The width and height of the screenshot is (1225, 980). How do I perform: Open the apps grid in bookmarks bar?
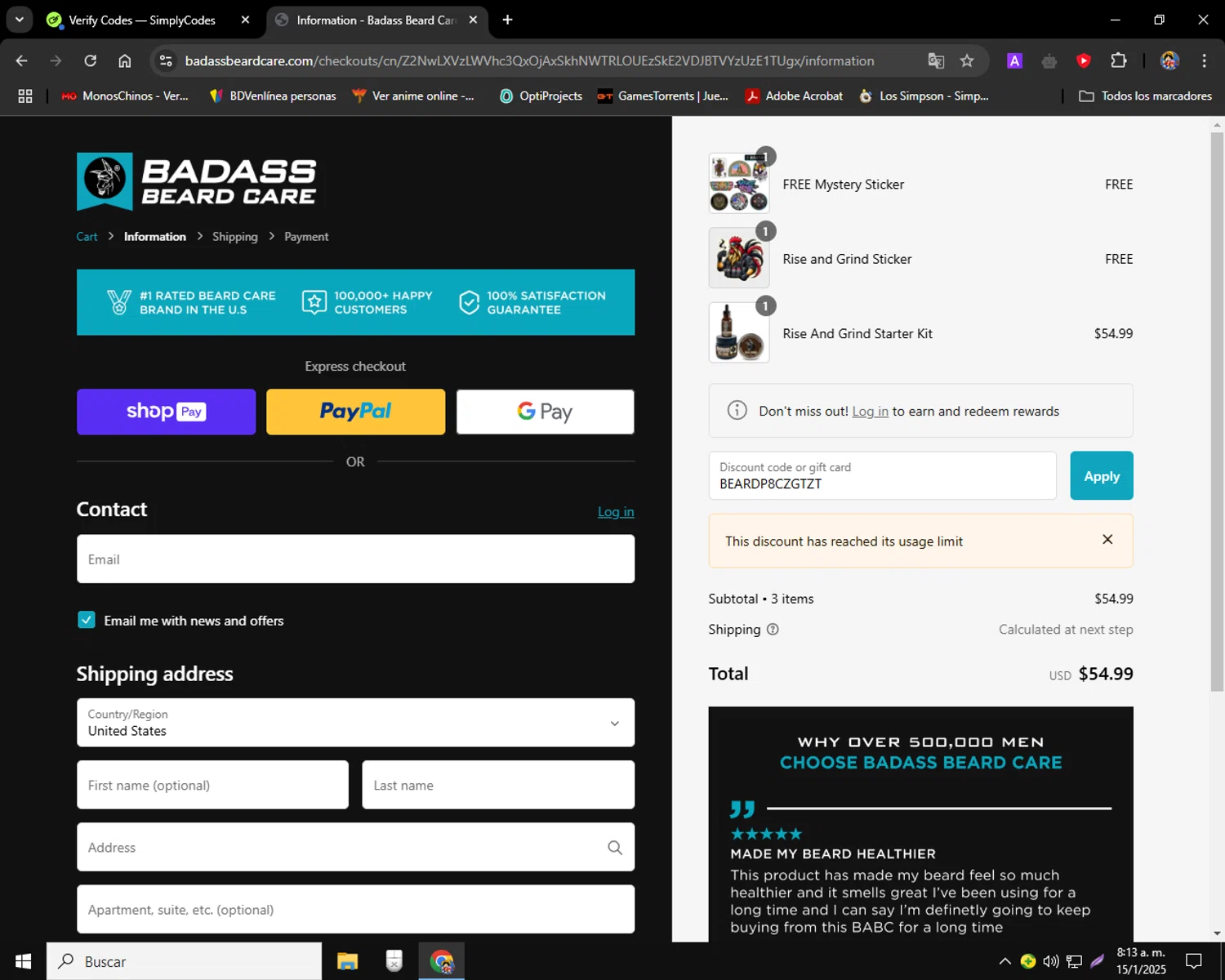coord(25,96)
